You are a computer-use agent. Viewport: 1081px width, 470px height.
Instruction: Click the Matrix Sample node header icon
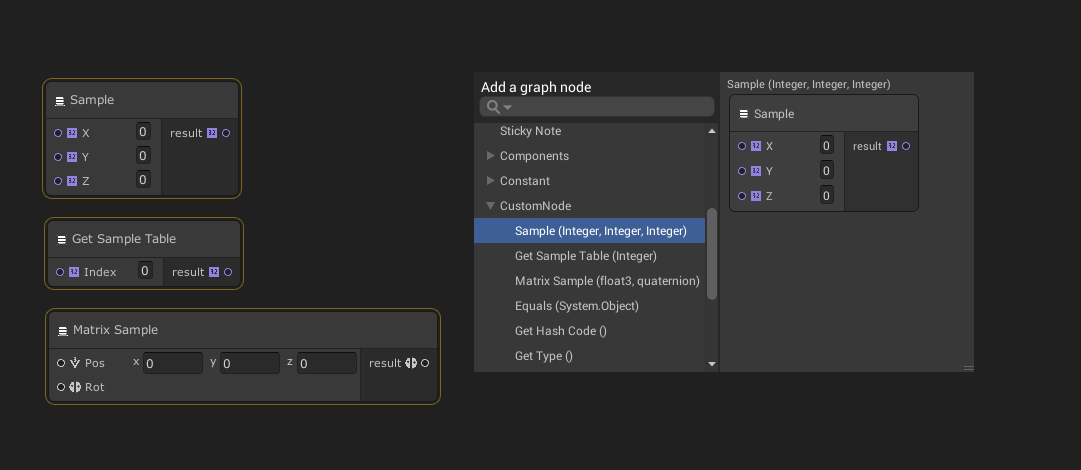click(63, 330)
